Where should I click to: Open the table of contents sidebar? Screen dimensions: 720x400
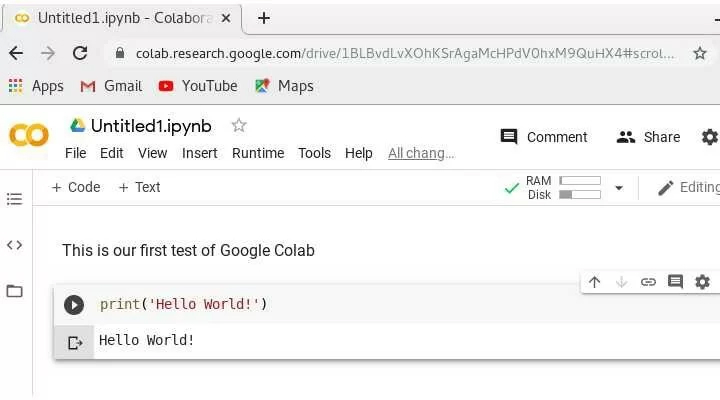14,199
